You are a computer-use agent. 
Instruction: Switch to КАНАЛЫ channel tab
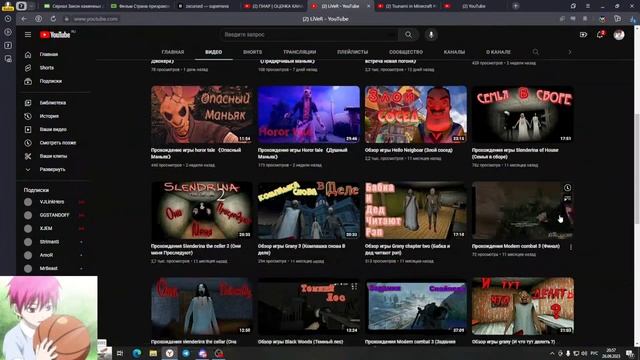[x=454, y=52]
